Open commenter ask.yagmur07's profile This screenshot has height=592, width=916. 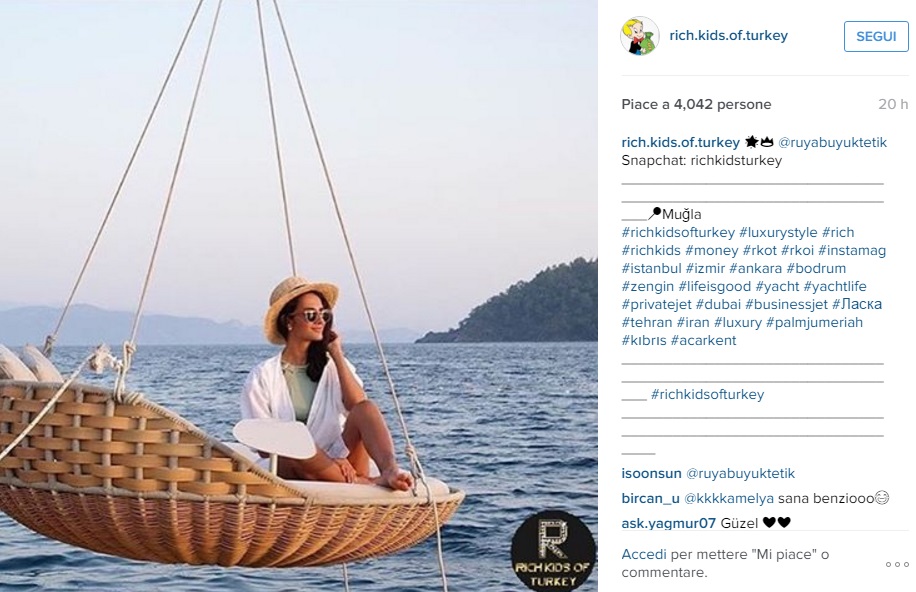coord(668,523)
